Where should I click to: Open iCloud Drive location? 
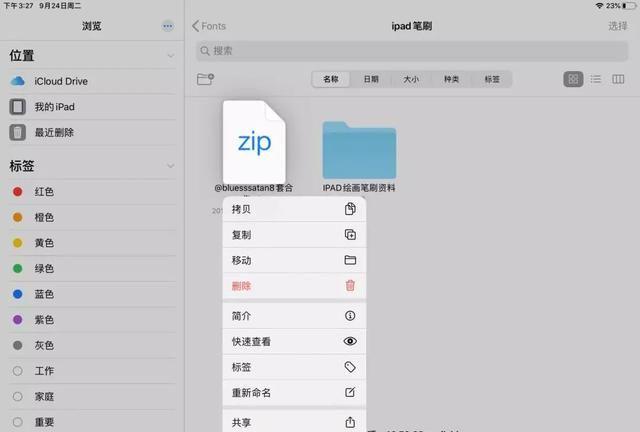point(92,81)
